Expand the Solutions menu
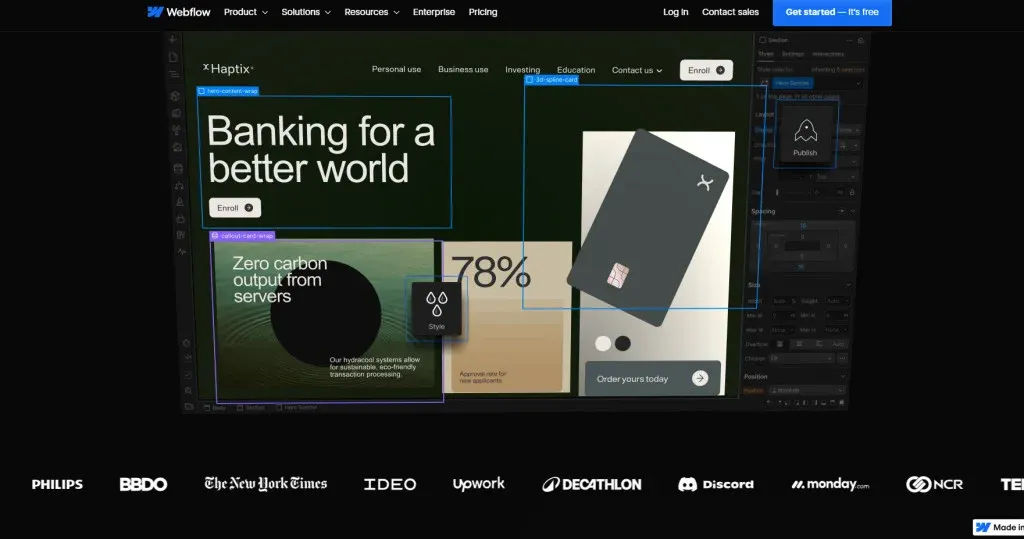1024x539 pixels. click(x=306, y=12)
